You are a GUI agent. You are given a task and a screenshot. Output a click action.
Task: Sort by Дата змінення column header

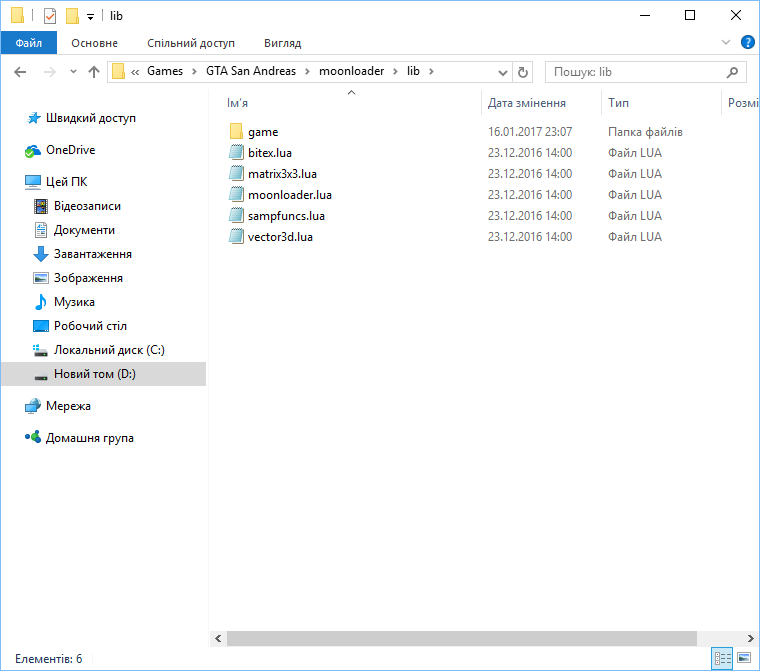pyautogui.click(x=526, y=103)
